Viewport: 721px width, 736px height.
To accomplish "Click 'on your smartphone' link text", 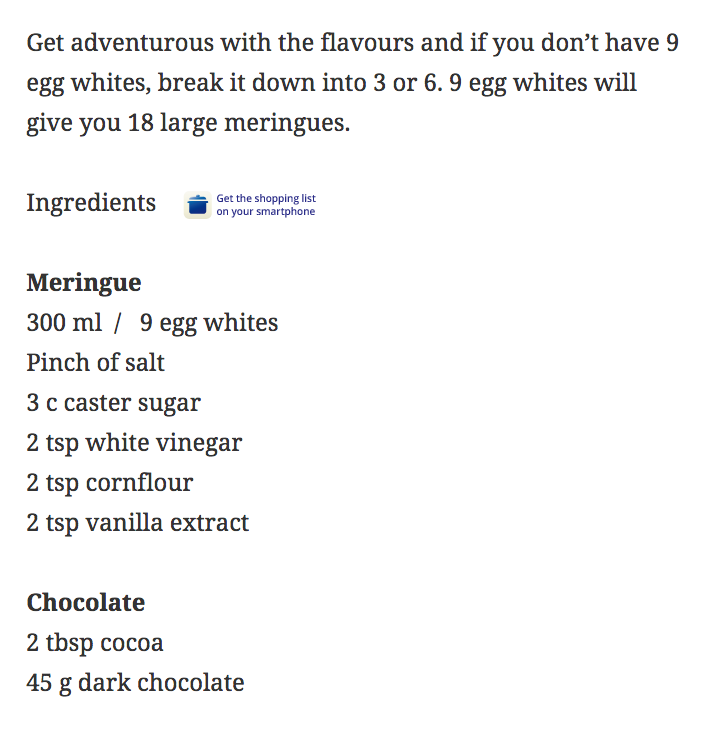I will click(x=266, y=212).
